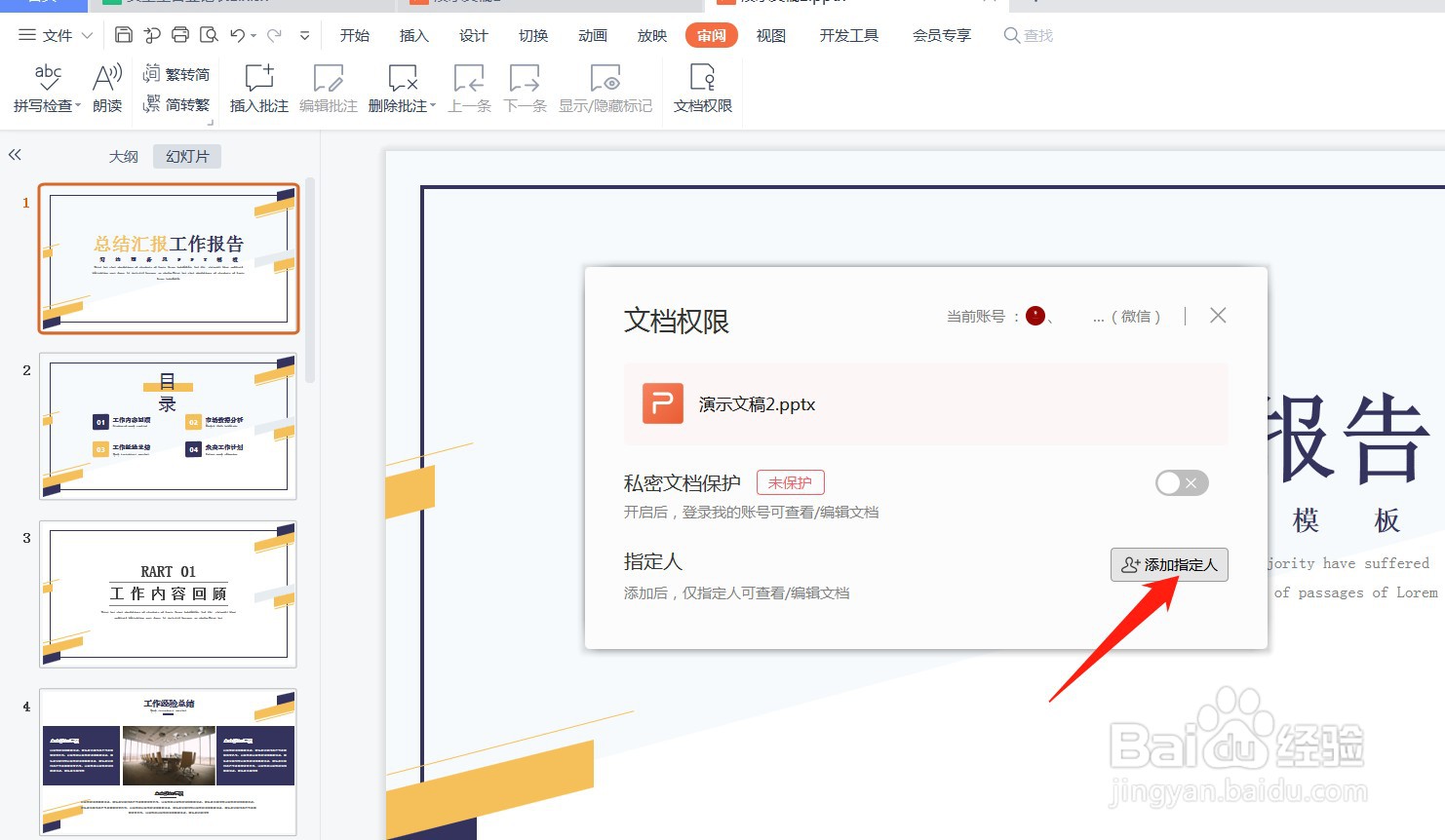The image size is (1445, 840).
Task: Enable the 私密文档保护 toggle switch
Action: [1182, 482]
